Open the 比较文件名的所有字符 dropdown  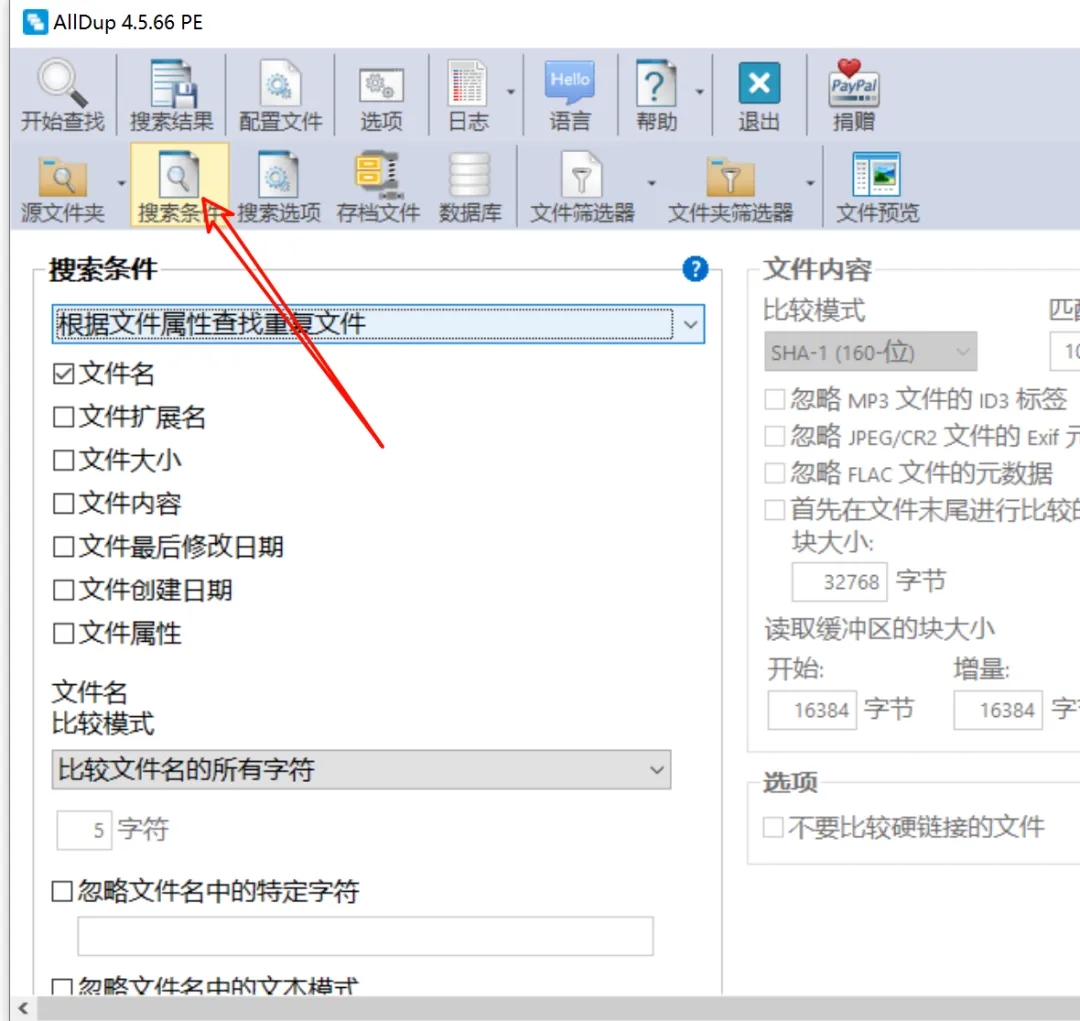[361, 769]
